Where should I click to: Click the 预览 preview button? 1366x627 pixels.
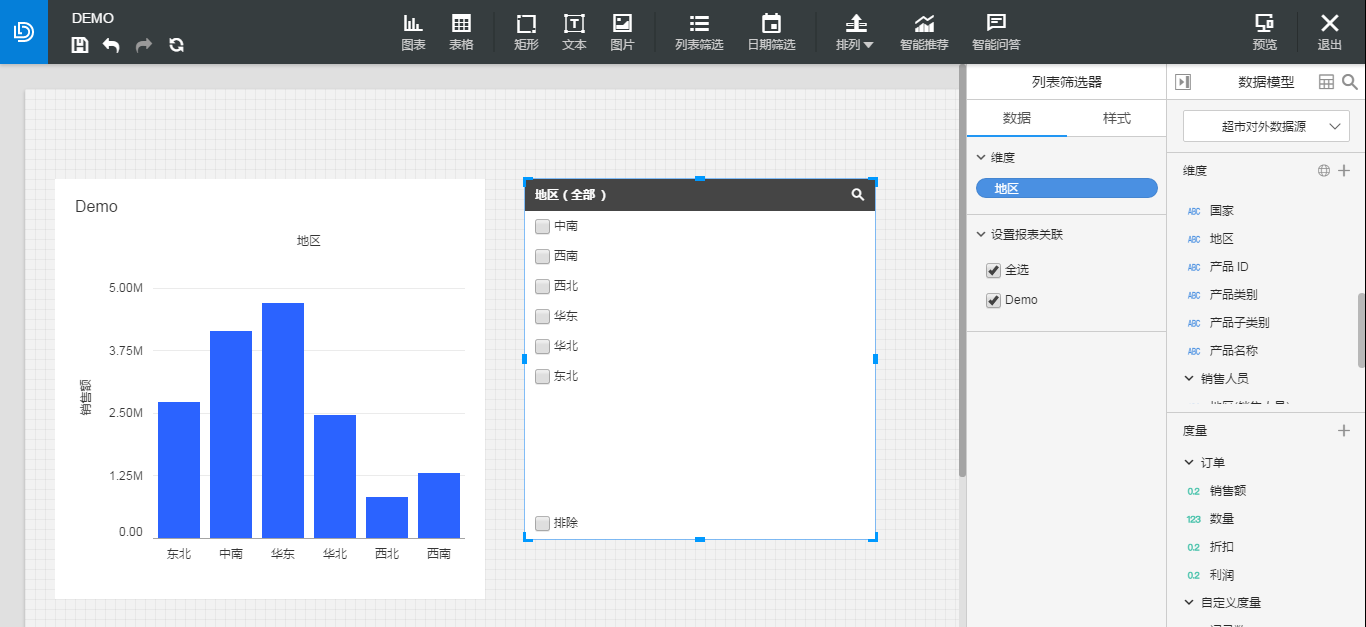point(1264,32)
